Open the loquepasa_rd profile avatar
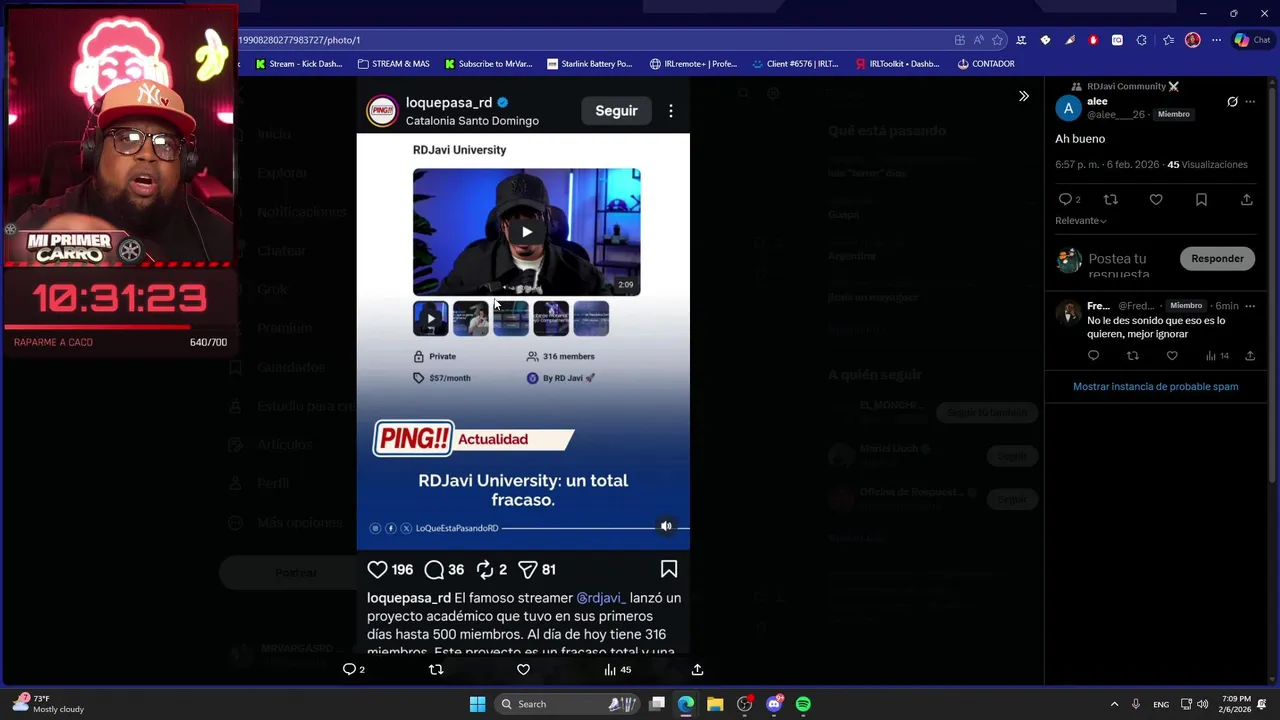Image resolution: width=1280 pixels, height=720 pixels. 382,111
